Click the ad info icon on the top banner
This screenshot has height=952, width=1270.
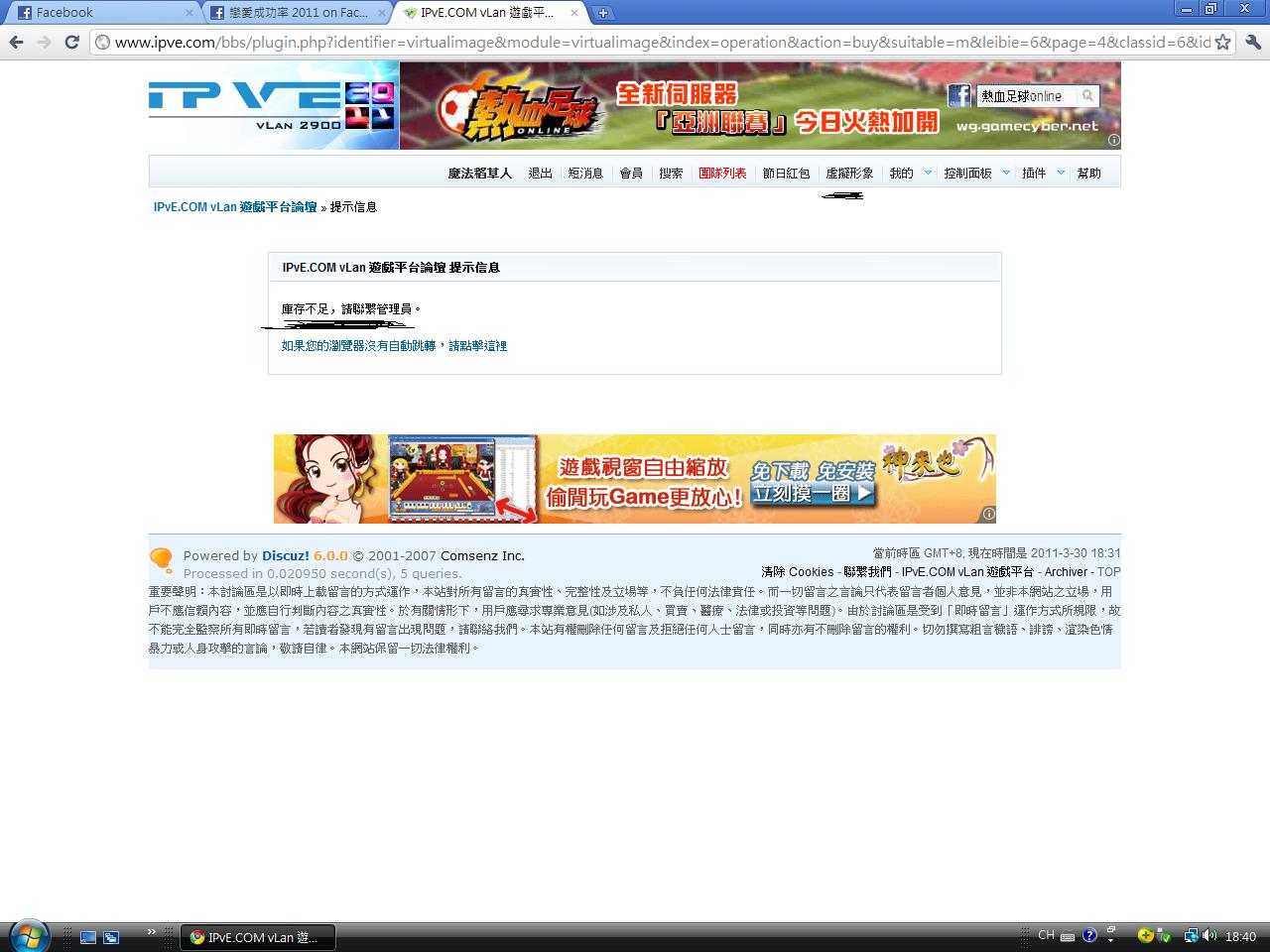click(1113, 141)
